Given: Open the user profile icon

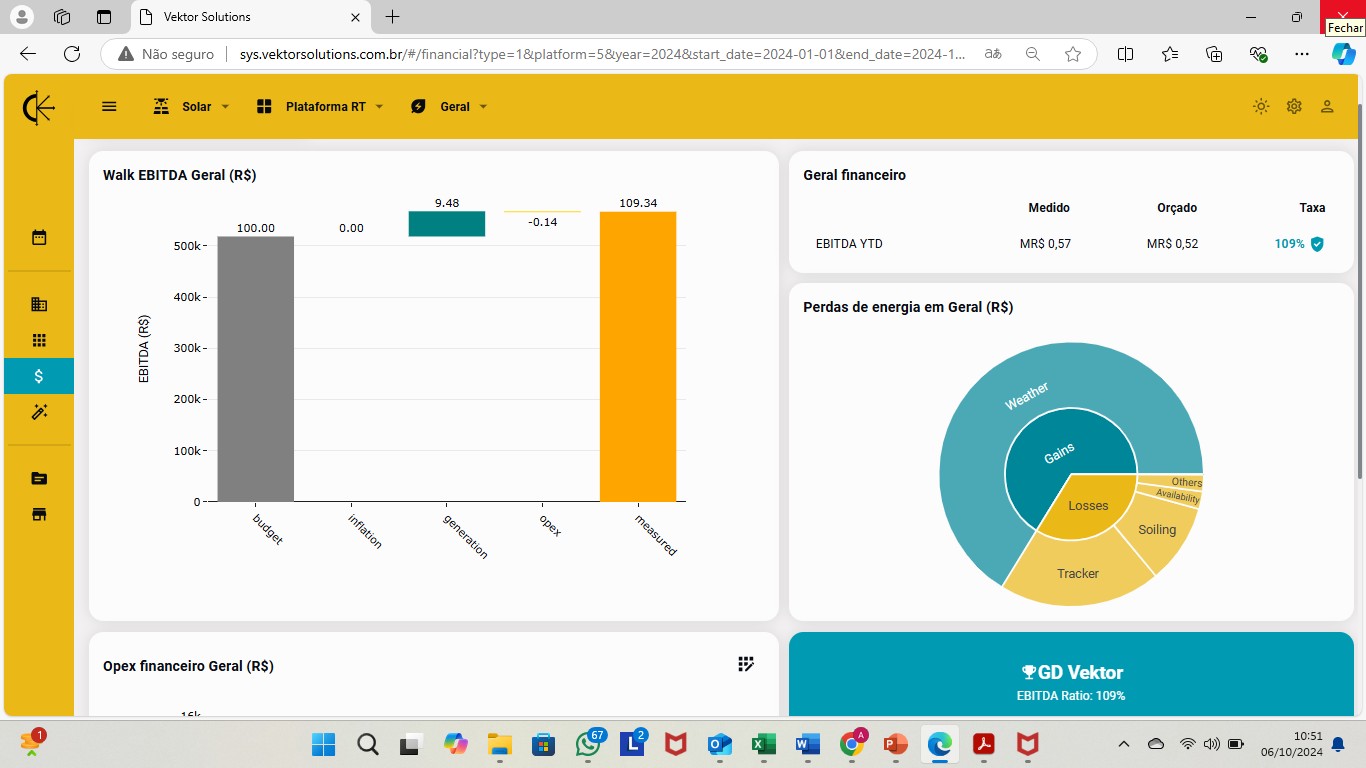Looking at the screenshot, I should pyautogui.click(x=1327, y=106).
